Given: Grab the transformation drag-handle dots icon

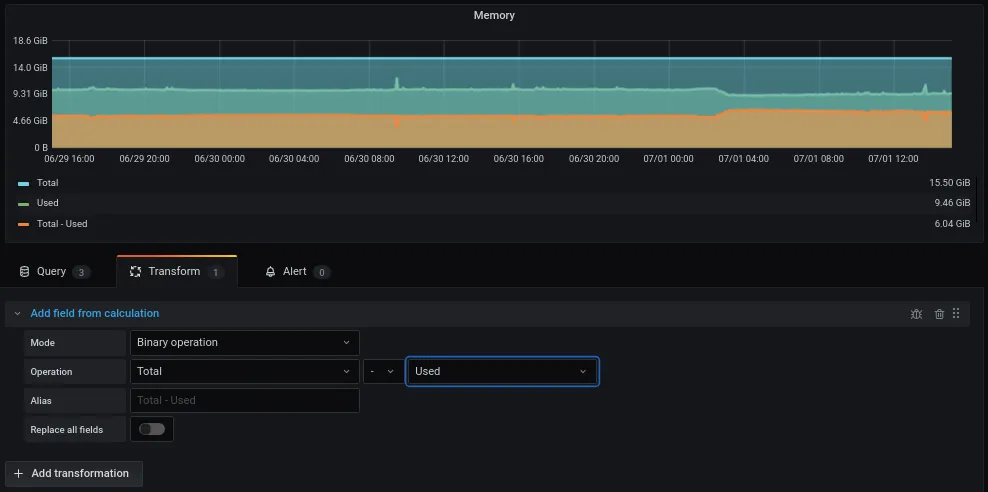Looking at the screenshot, I should click(956, 313).
